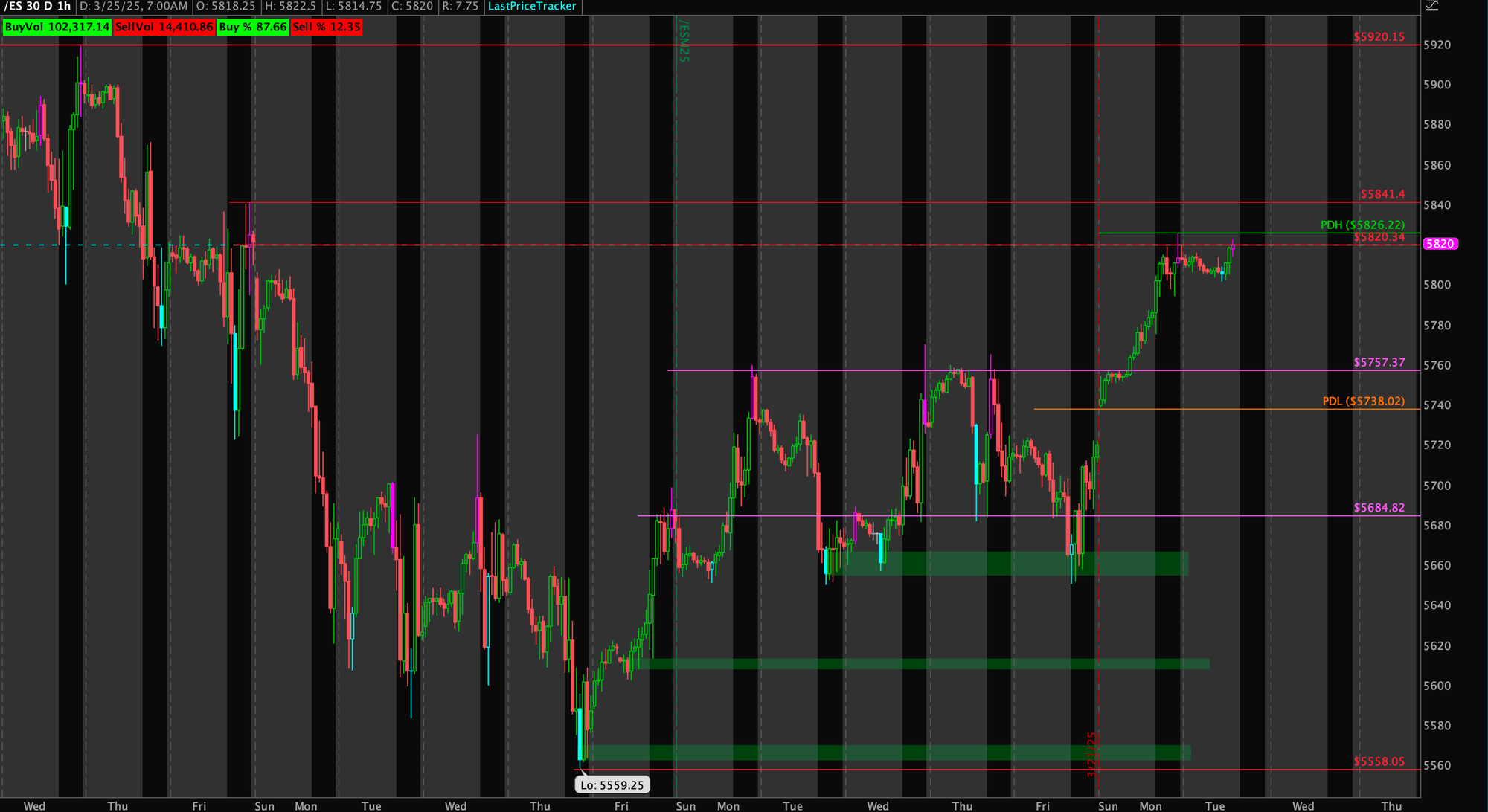Image resolution: width=1488 pixels, height=812 pixels.
Task: Click the red 3/21/25 vertical date marker
Action: 1091,754
